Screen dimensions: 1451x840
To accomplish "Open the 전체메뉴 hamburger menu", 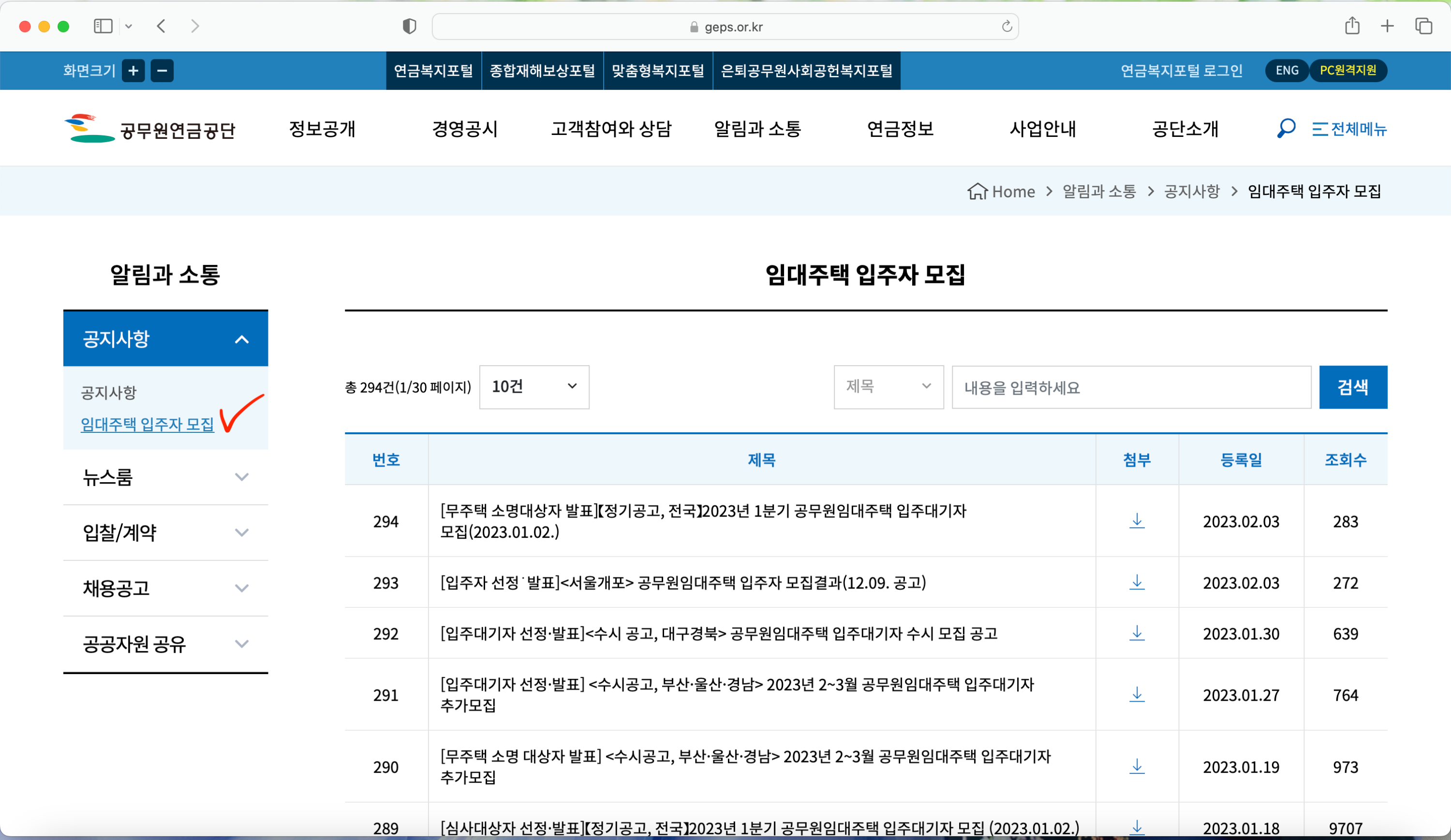I will click(x=1349, y=129).
